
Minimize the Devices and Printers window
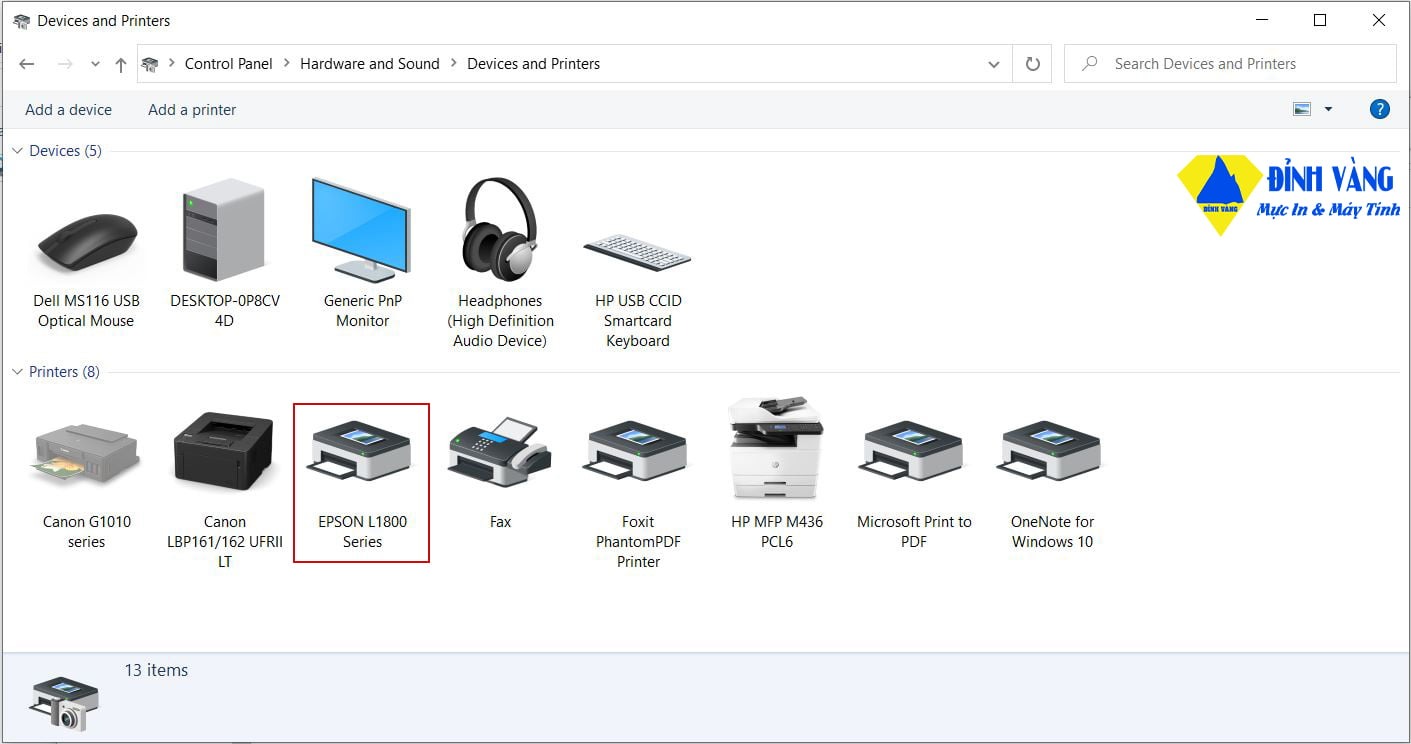click(1262, 21)
